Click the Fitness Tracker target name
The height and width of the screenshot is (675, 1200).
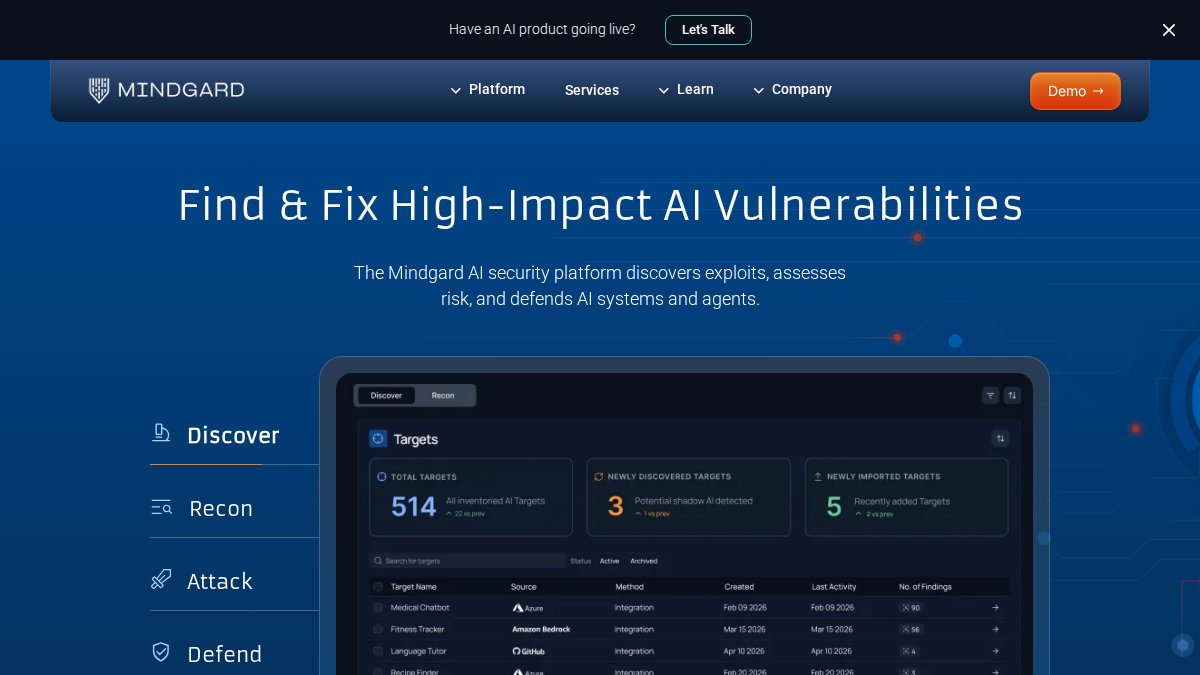pyautogui.click(x=417, y=630)
